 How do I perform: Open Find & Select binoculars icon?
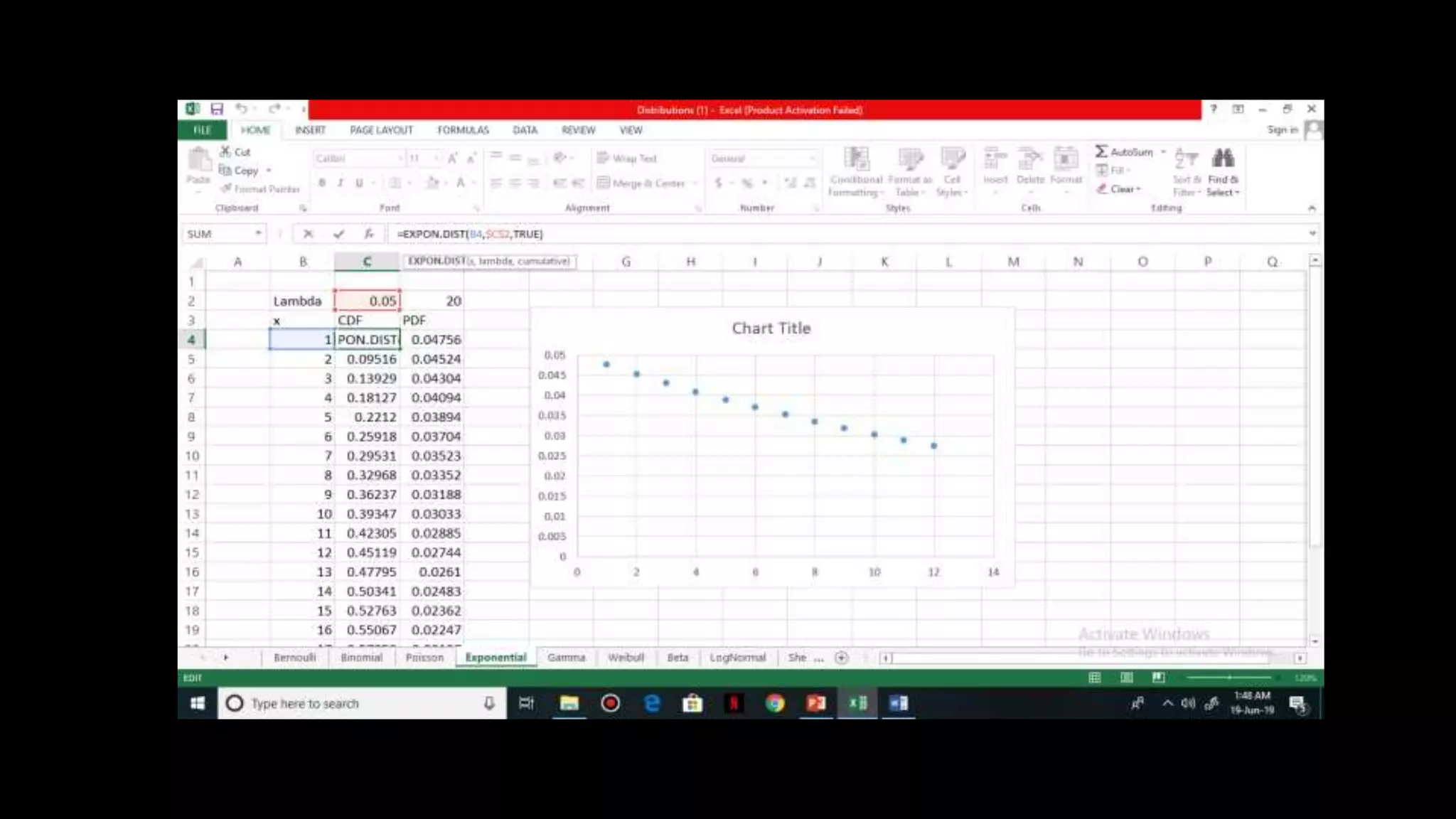click(x=1223, y=159)
